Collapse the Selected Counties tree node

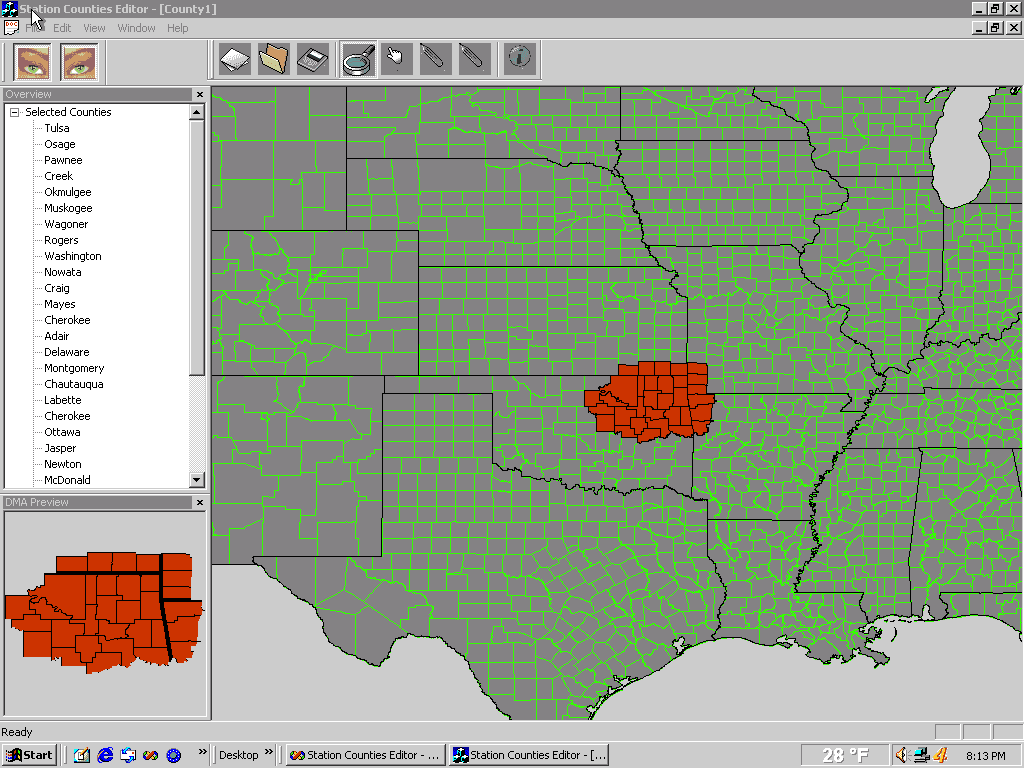coord(13,112)
